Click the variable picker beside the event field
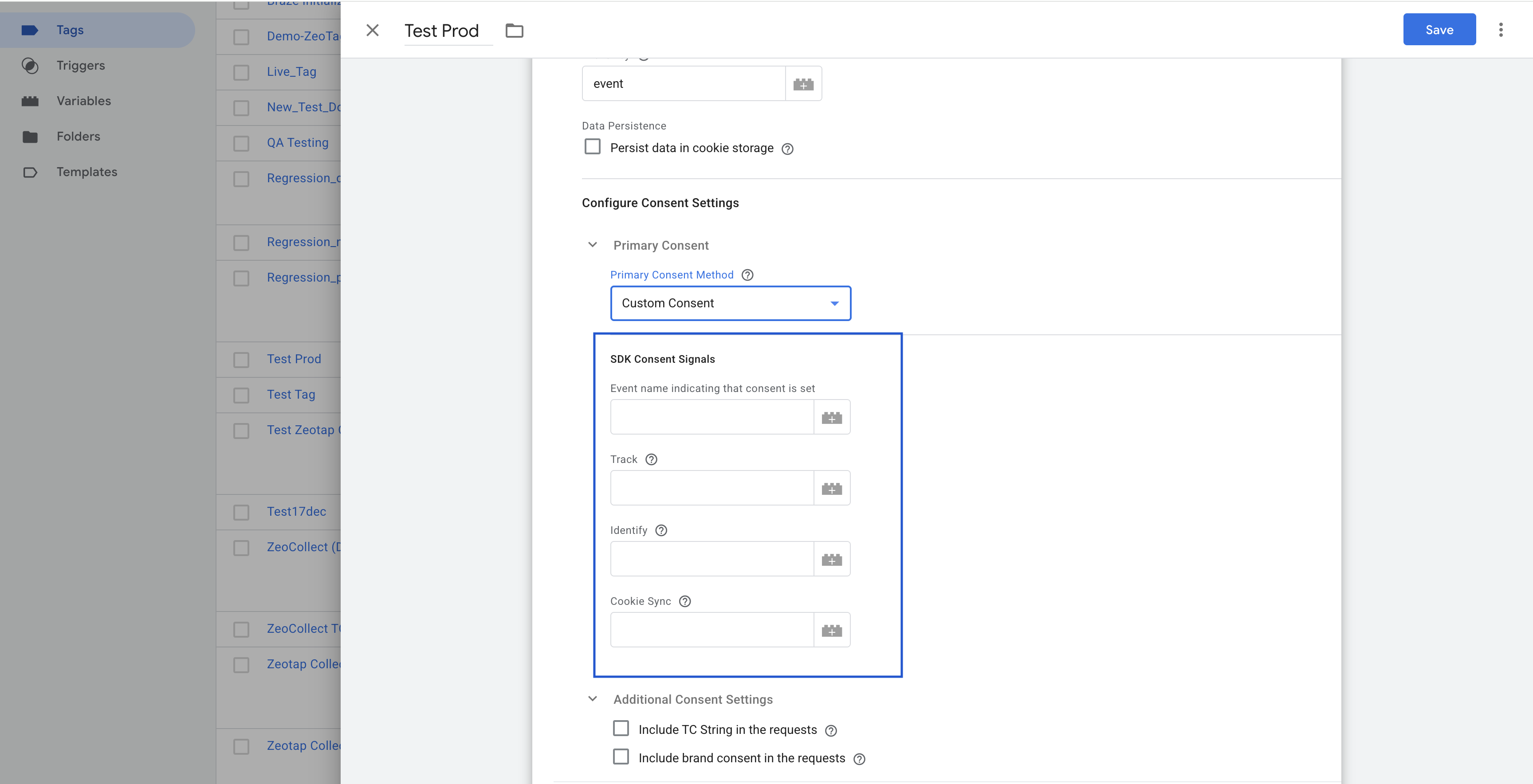The width and height of the screenshot is (1533, 784). (x=803, y=84)
